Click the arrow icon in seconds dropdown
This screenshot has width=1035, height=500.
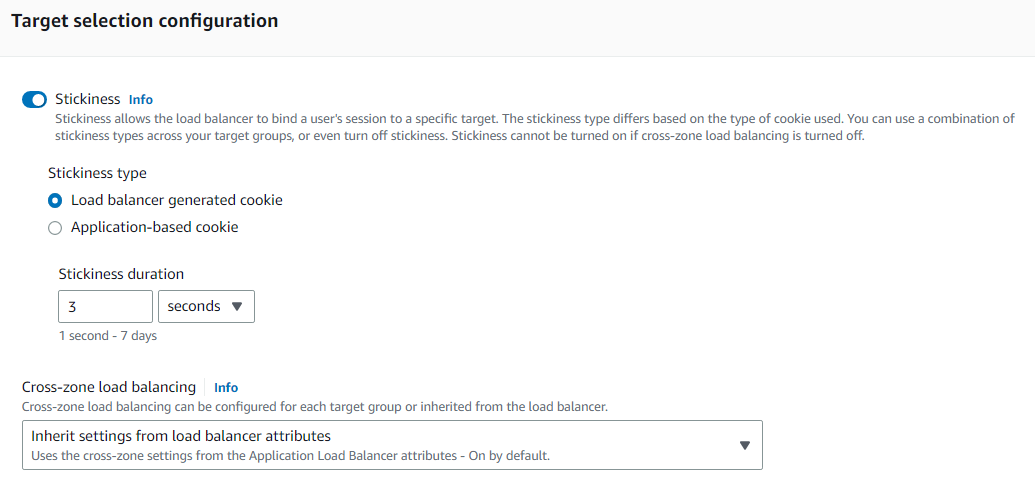238,306
